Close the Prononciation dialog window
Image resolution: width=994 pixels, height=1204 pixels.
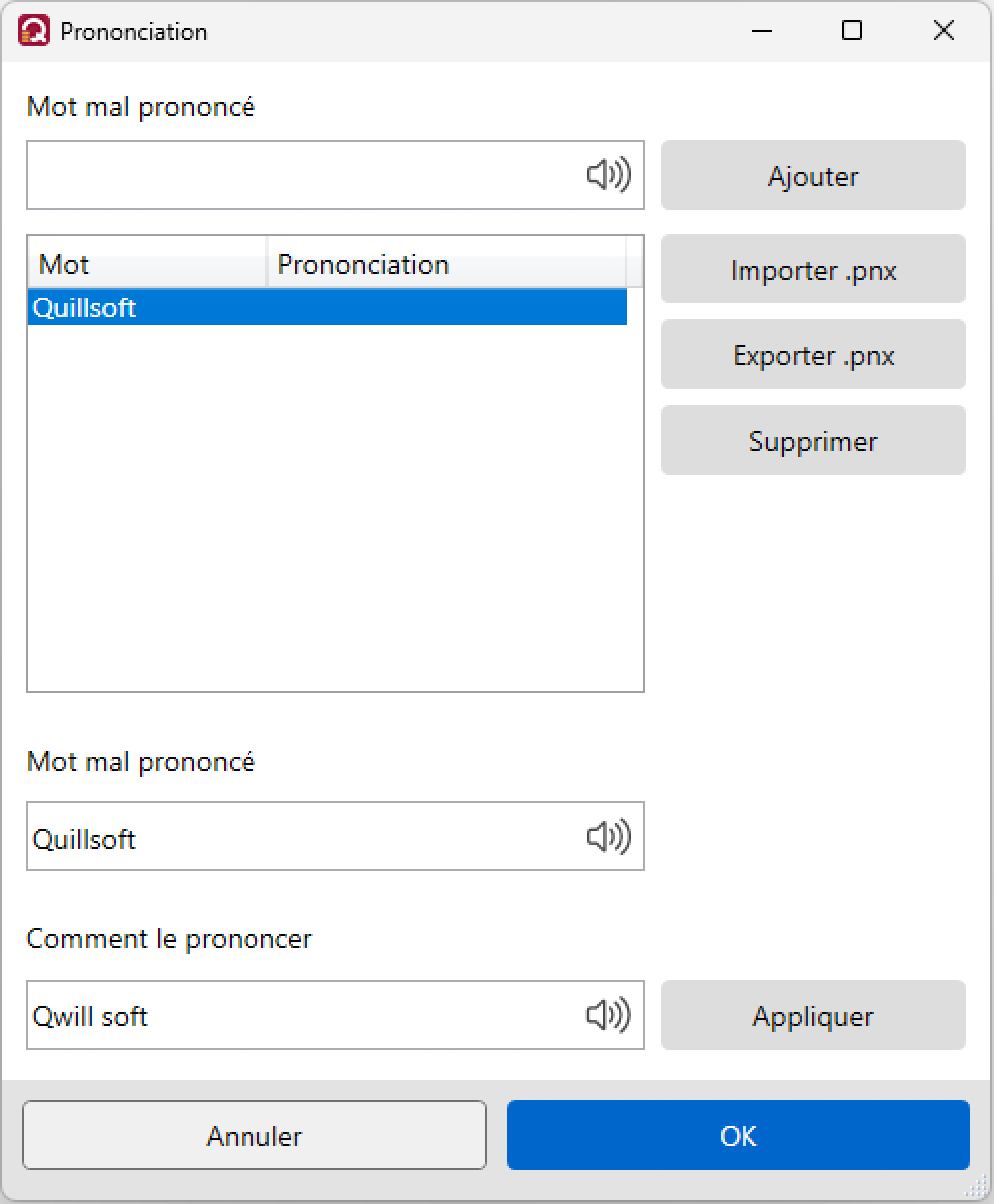(x=944, y=31)
